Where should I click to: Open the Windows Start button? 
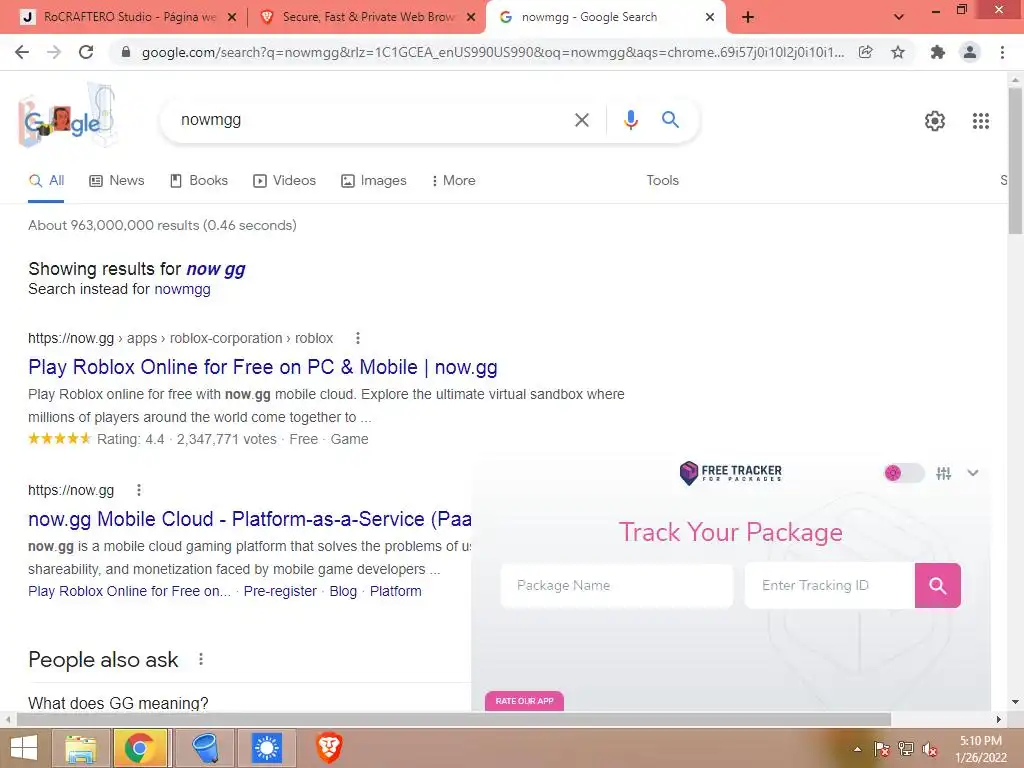24,748
